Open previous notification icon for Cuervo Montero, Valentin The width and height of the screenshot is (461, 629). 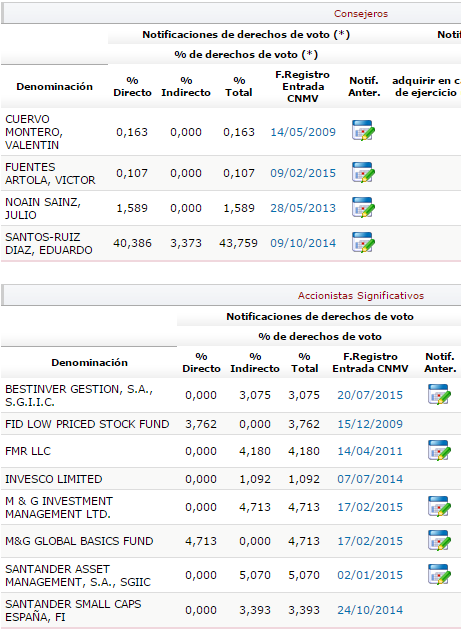pyautogui.click(x=363, y=130)
